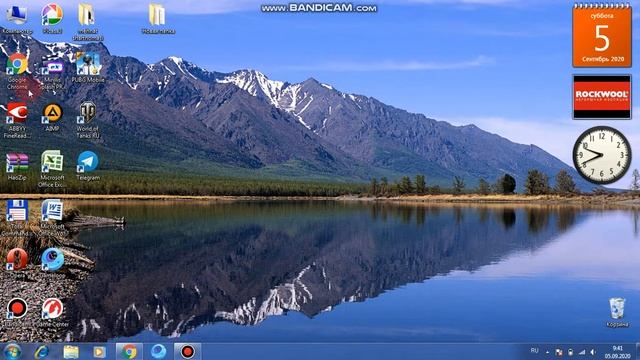Click the RU language indicator
The width and height of the screenshot is (640, 360).
(x=534, y=351)
